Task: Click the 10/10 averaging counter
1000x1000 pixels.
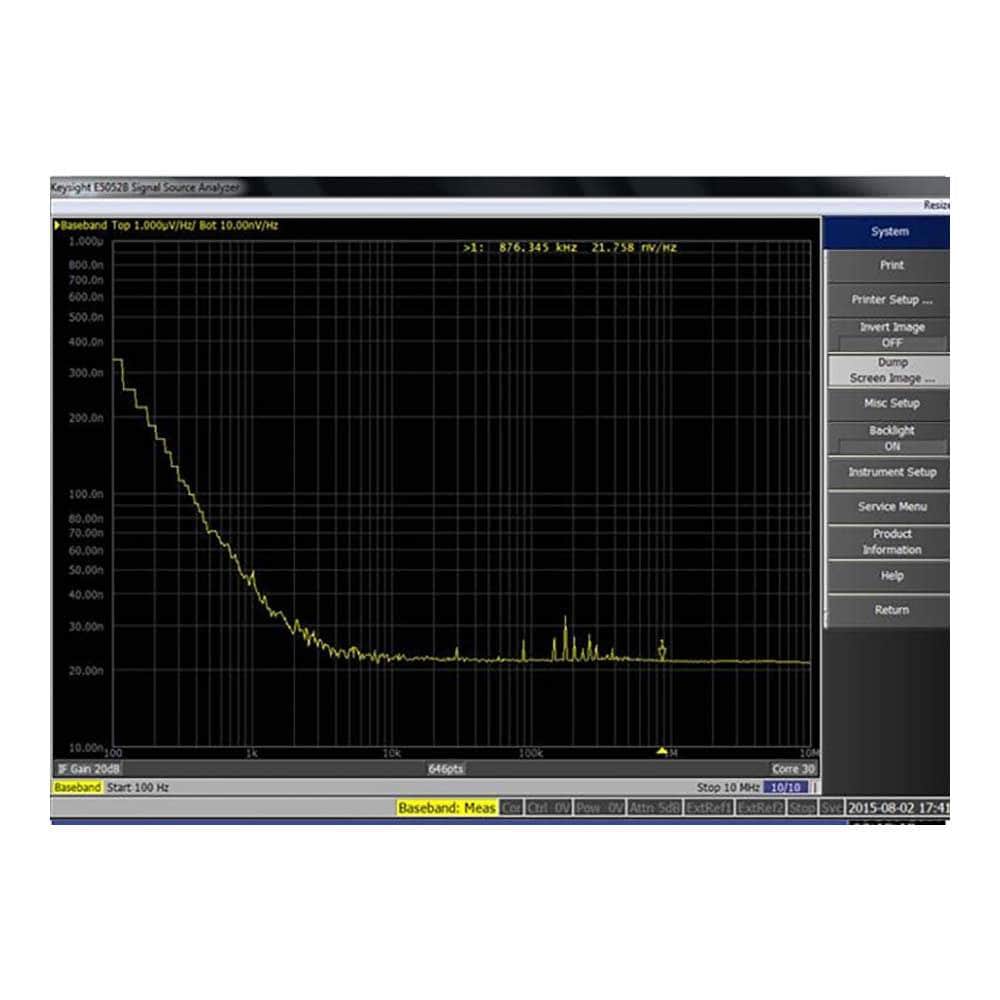Action: pyautogui.click(x=777, y=788)
